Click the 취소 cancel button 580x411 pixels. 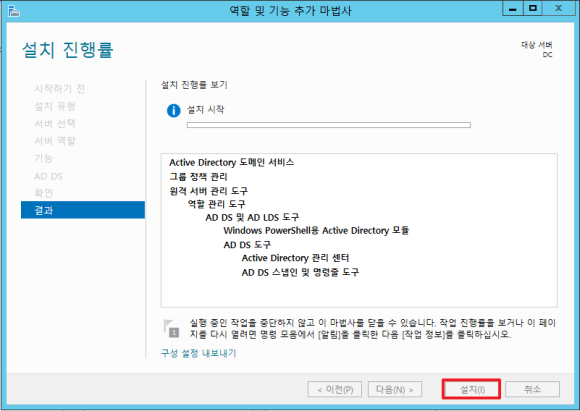coord(532,389)
